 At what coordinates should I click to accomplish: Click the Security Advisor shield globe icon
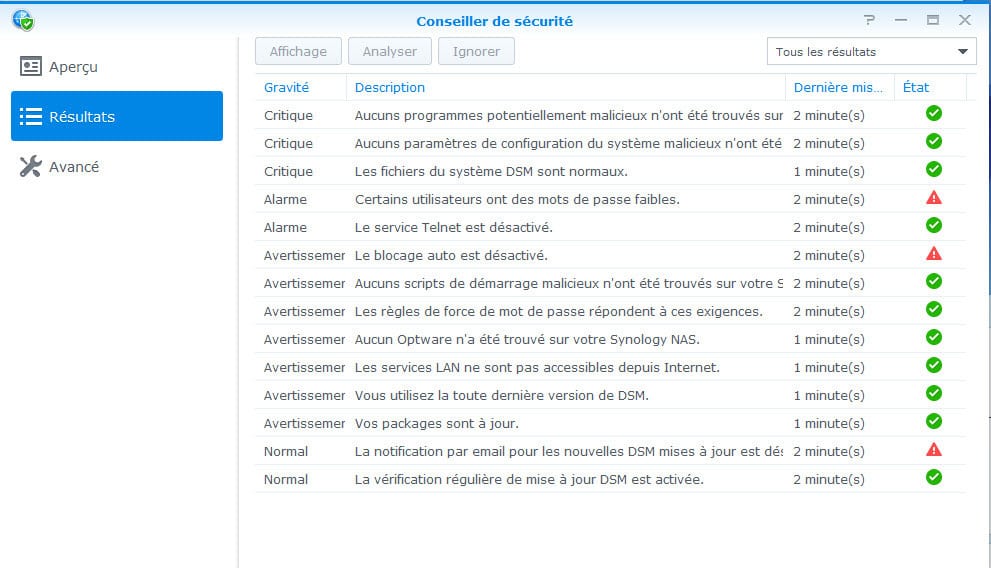[x=23, y=20]
